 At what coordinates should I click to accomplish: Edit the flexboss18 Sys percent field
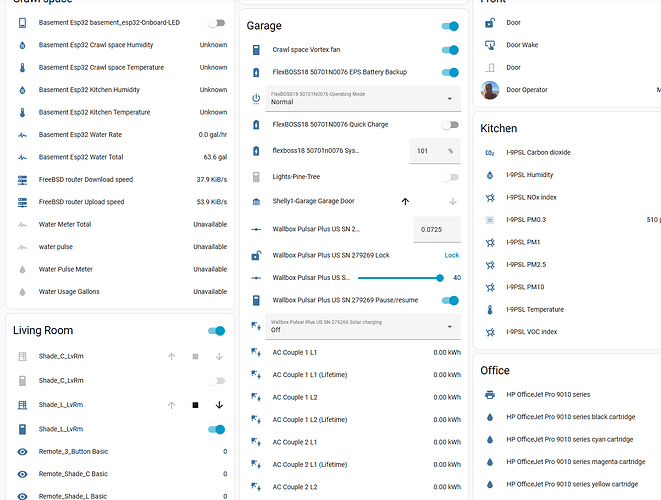(x=435, y=151)
